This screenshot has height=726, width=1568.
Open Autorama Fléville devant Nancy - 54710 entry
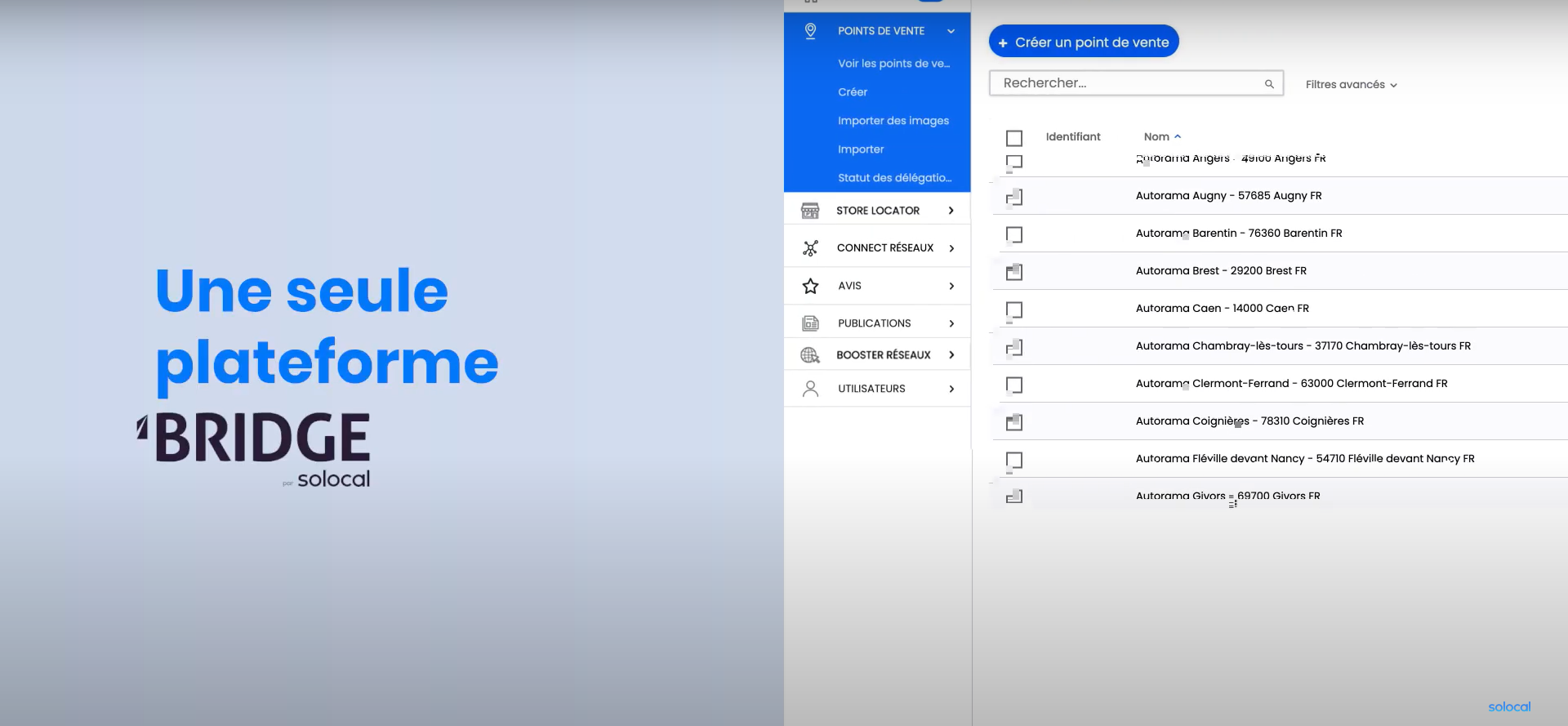pos(1305,459)
